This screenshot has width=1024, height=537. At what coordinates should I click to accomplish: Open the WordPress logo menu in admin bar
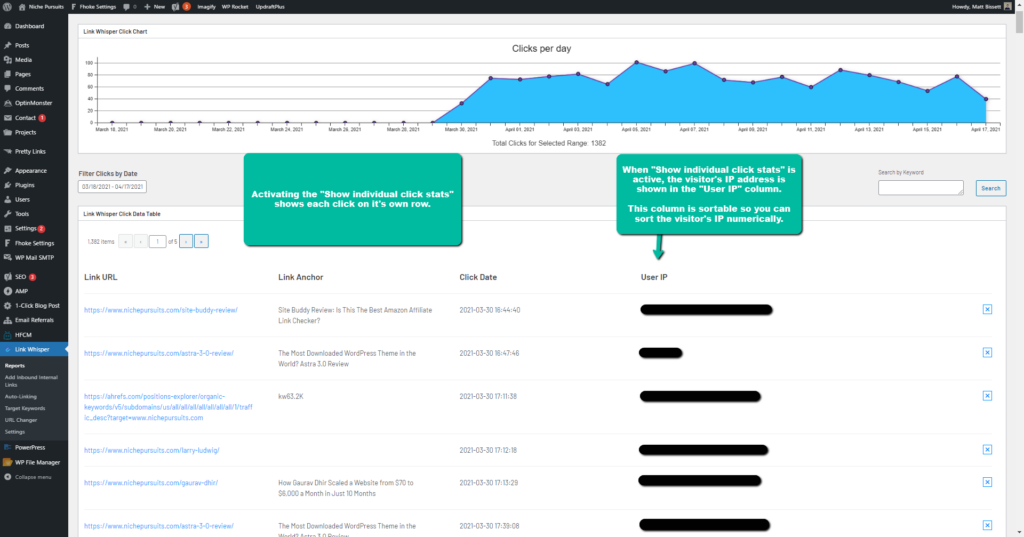click(x=7, y=7)
